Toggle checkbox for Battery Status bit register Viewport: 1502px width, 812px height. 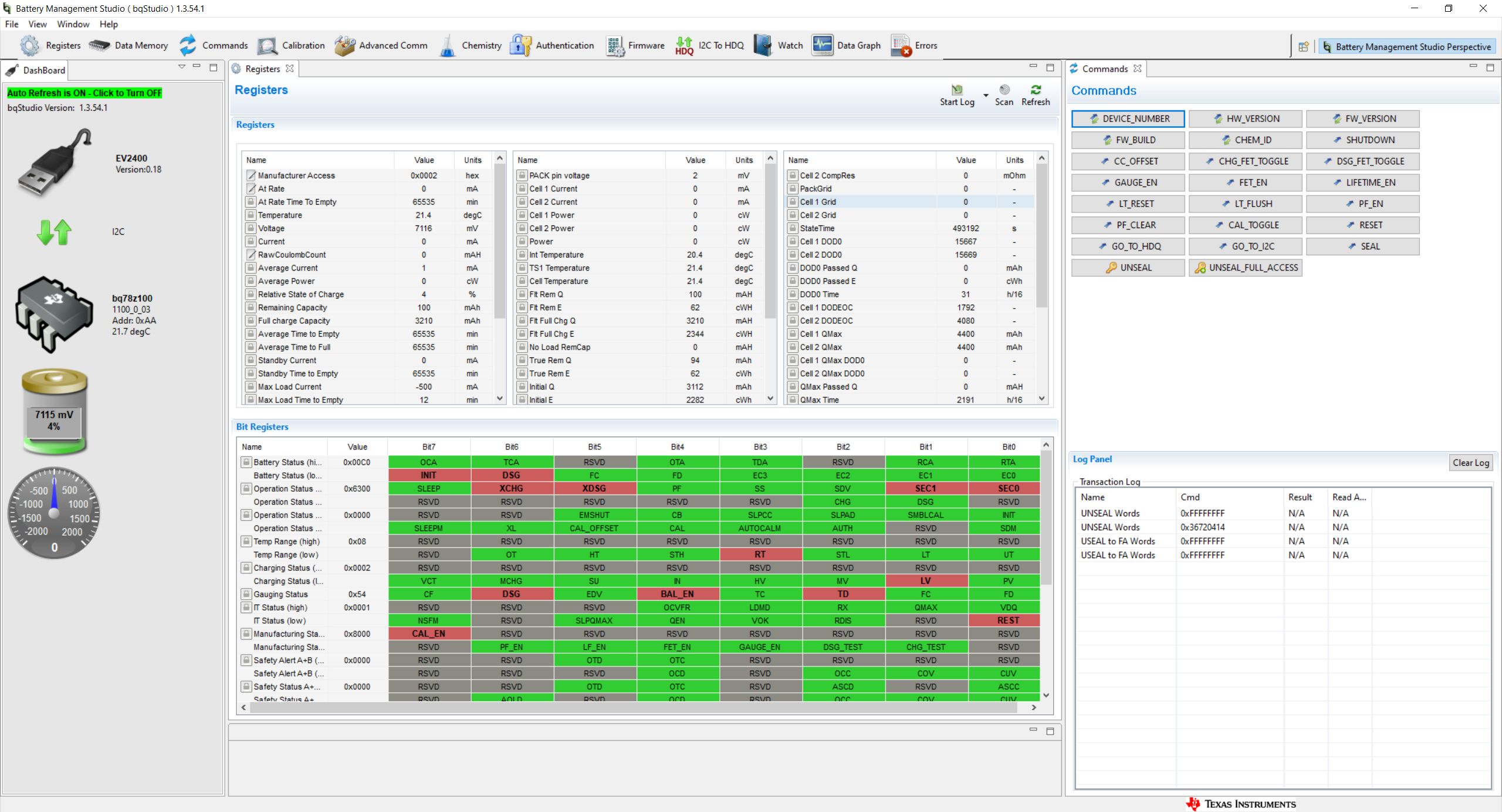click(246, 462)
